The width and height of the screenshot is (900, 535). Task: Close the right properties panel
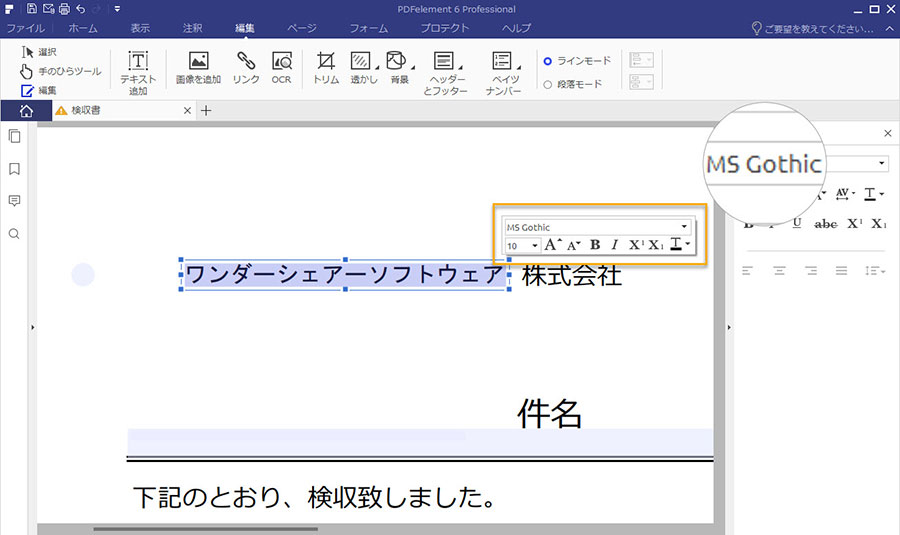[x=888, y=133]
